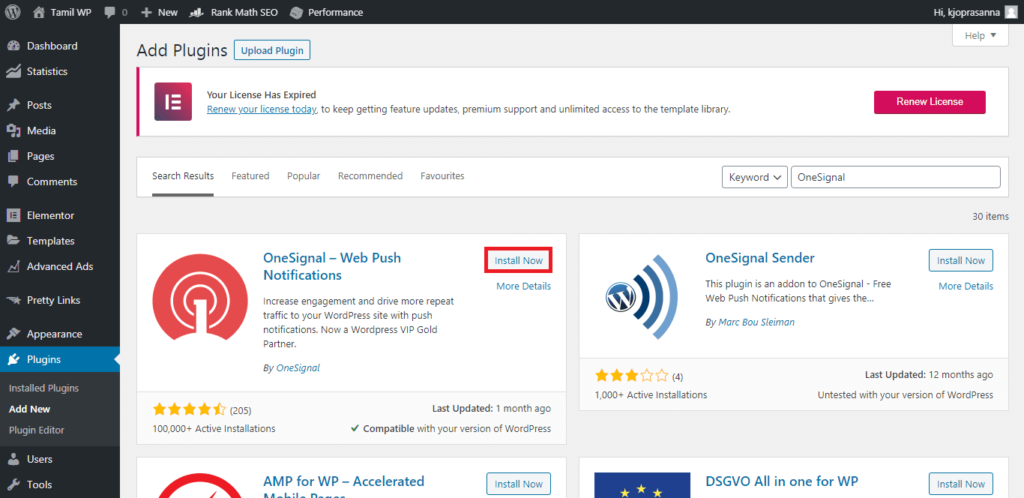Screen dimensions: 1024x498
Task: Click the Elementor logo in license notice
Action: point(173,102)
